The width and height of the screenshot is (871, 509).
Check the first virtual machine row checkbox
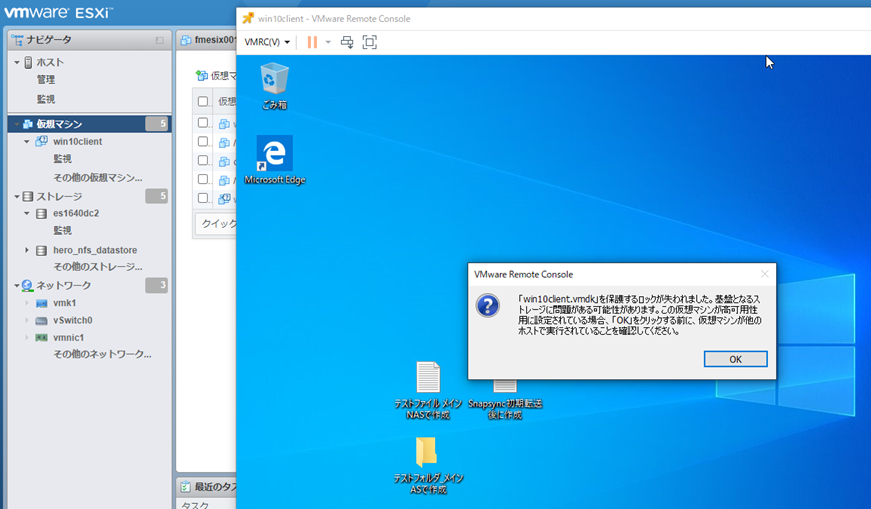[203, 123]
